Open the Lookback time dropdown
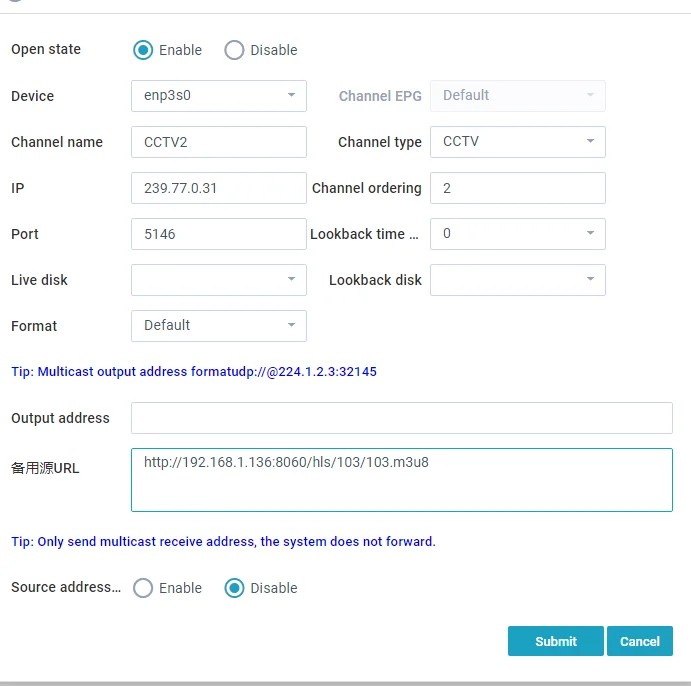This screenshot has width=691, height=686. click(x=517, y=234)
